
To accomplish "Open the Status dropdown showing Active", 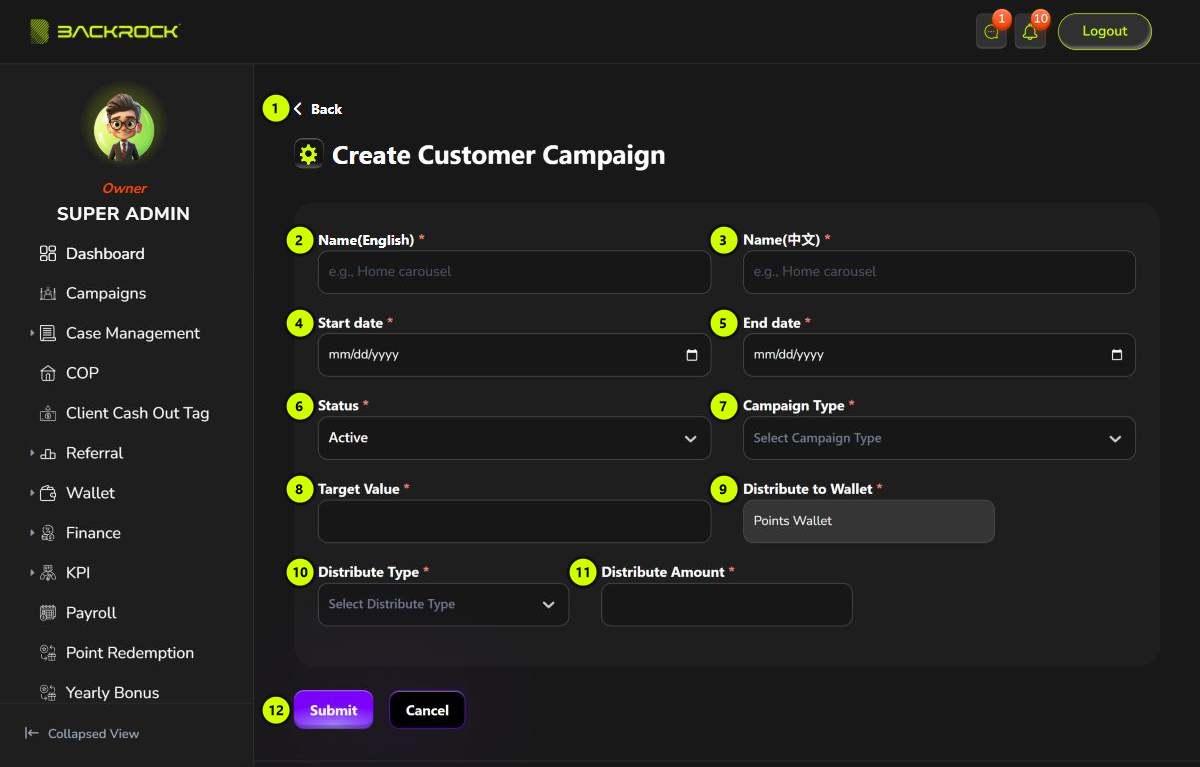I will click(x=514, y=438).
